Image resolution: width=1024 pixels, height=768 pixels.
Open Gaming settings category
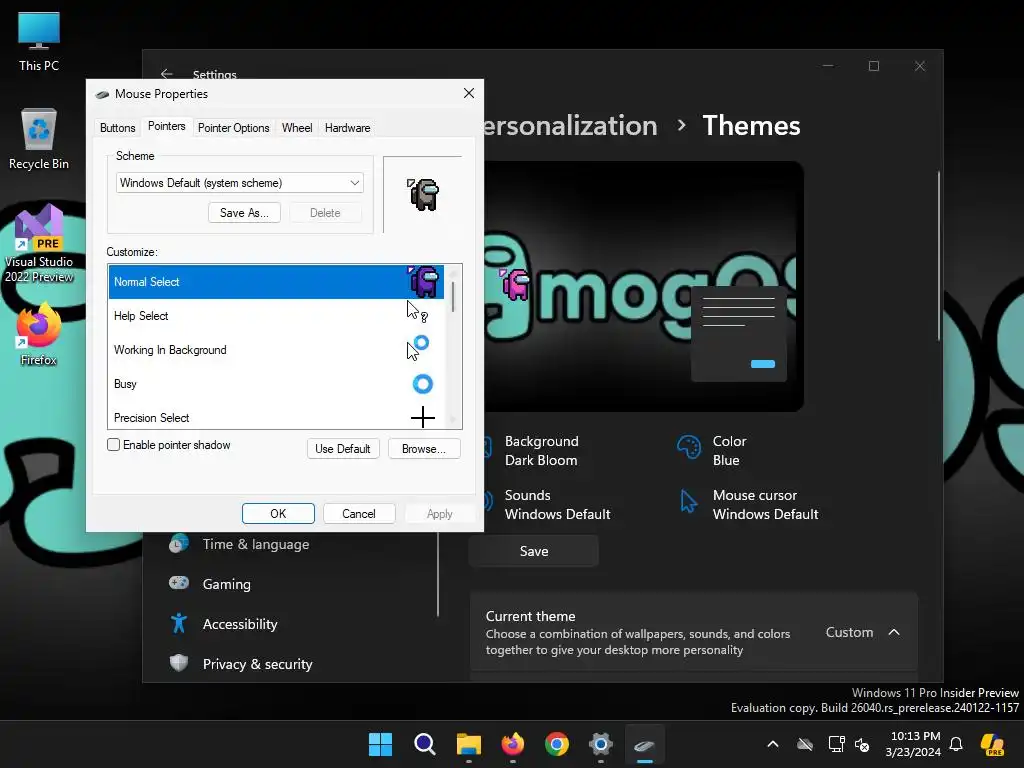click(x=210, y=584)
